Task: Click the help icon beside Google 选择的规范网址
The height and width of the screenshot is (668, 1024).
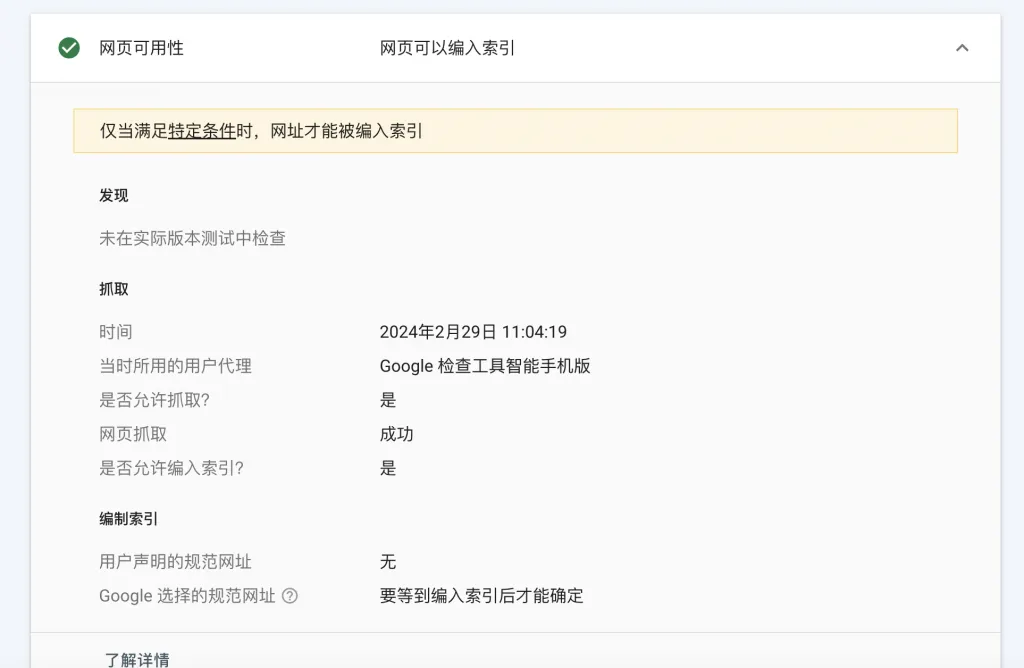Action: tap(290, 596)
